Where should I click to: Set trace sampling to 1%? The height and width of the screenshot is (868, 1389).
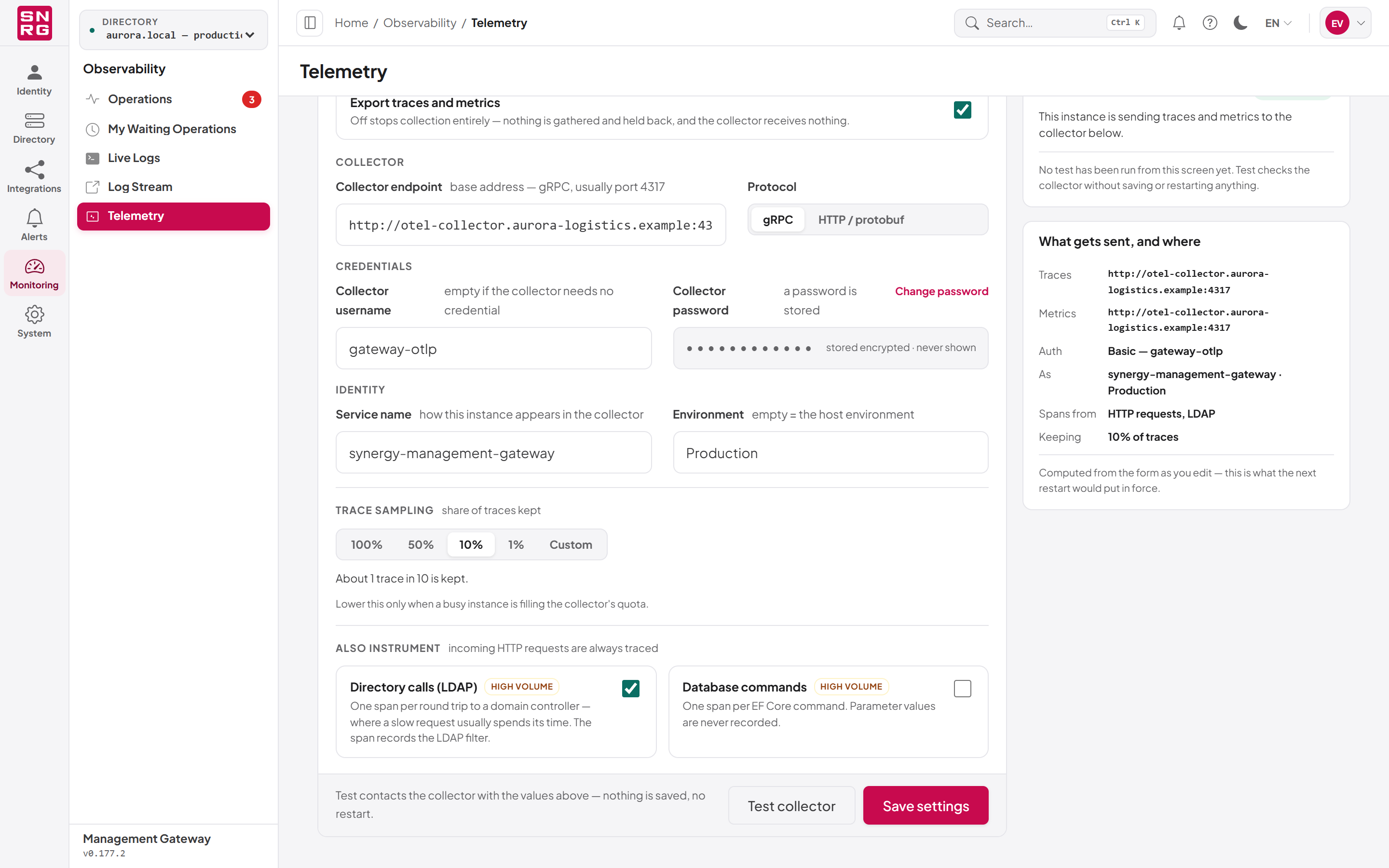pos(516,545)
